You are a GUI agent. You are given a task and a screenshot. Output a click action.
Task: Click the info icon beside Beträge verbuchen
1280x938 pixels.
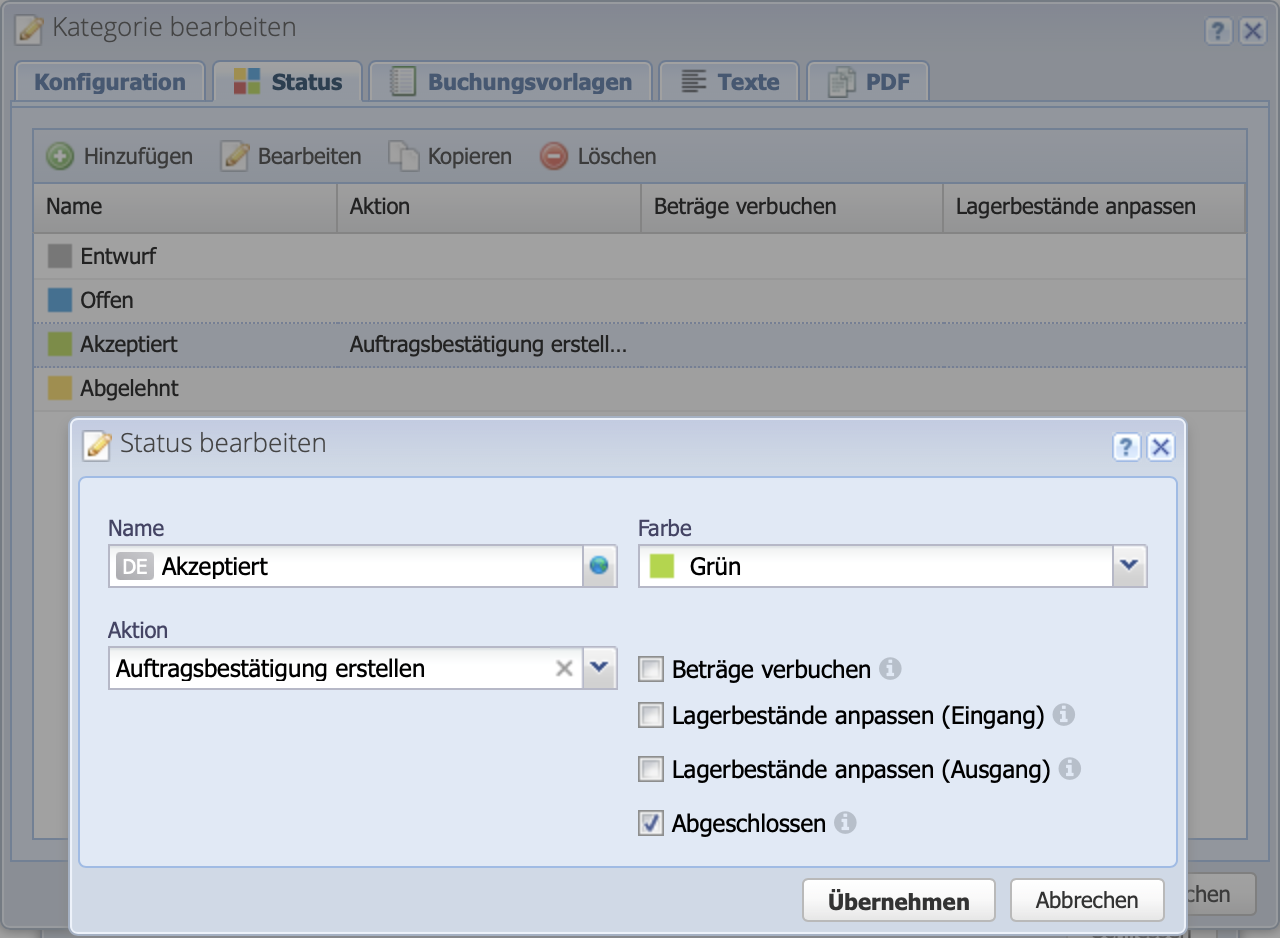pos(890,669)
